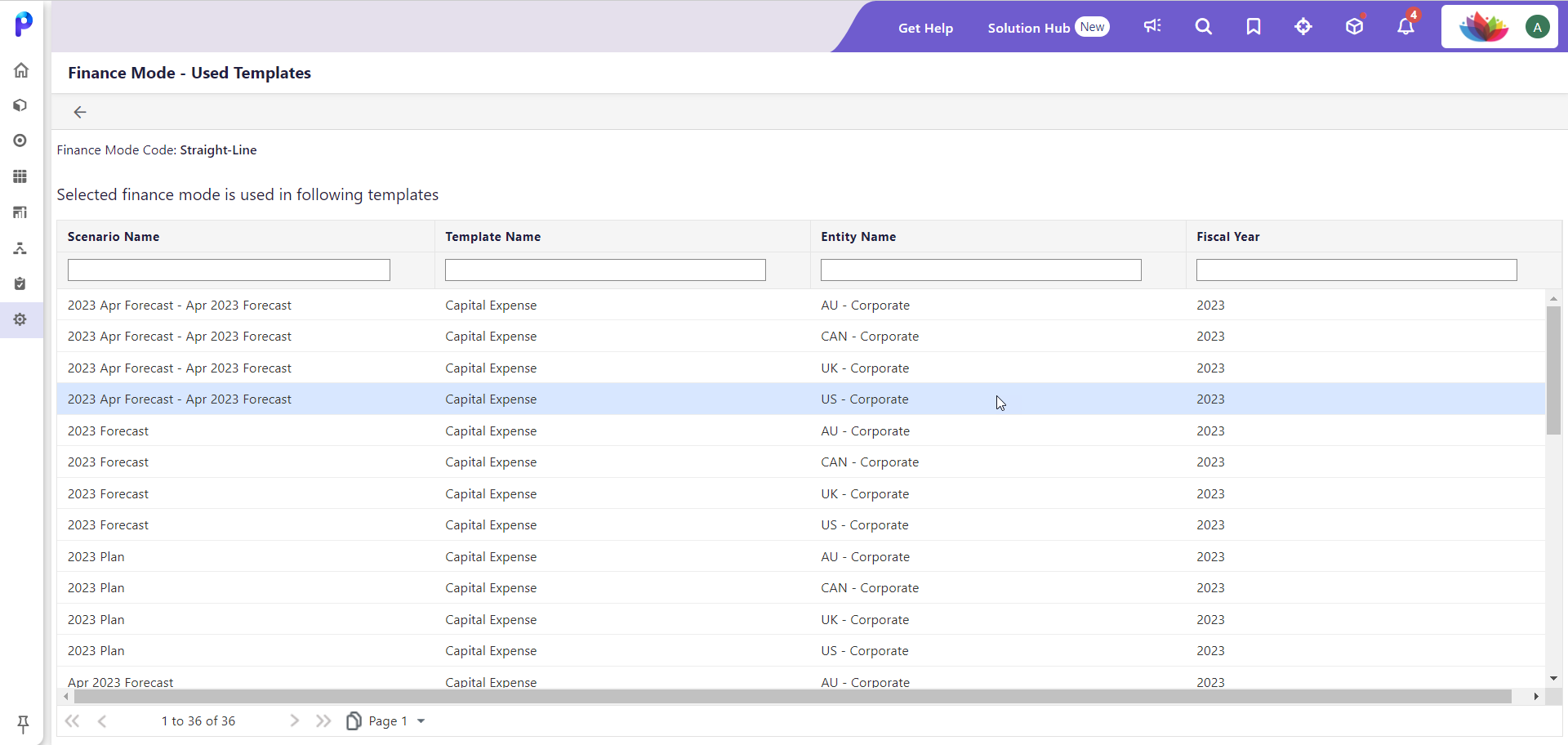
Task: Open the search magnifier icon
Action: pos(1203,26)
